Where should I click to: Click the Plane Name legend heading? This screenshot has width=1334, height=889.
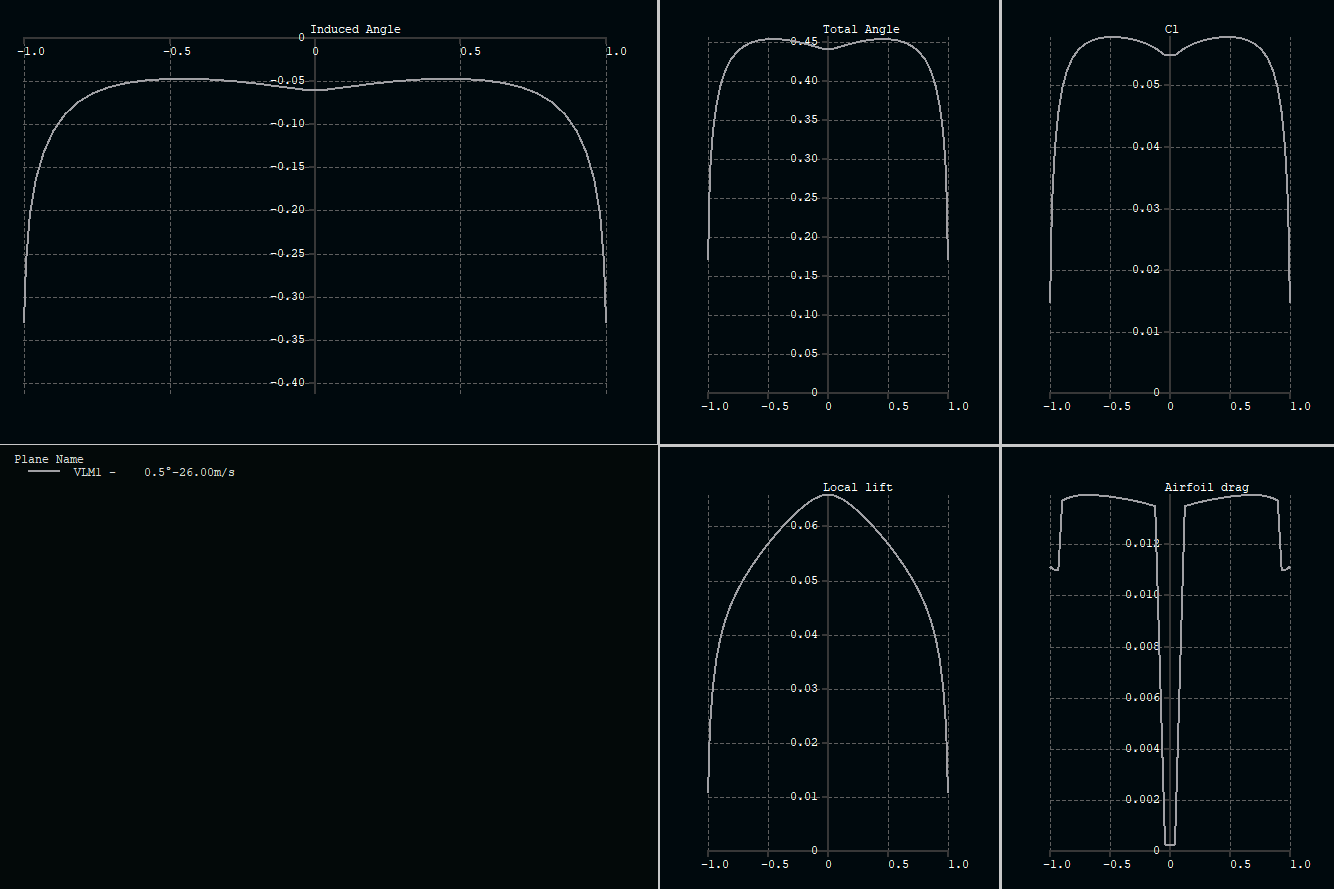[x=49, y=459]
